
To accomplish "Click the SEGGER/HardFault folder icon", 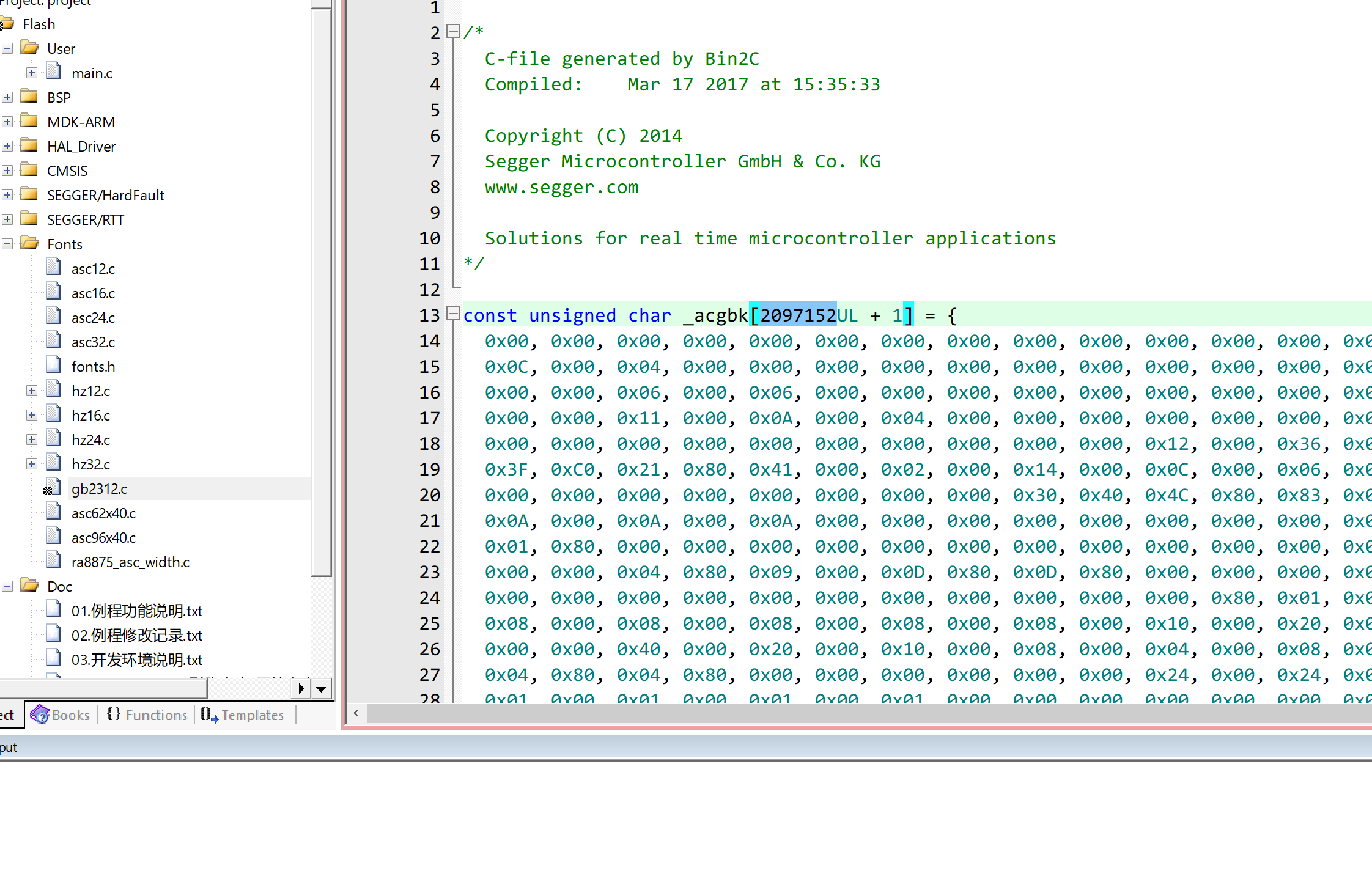I will coord(29,194).
